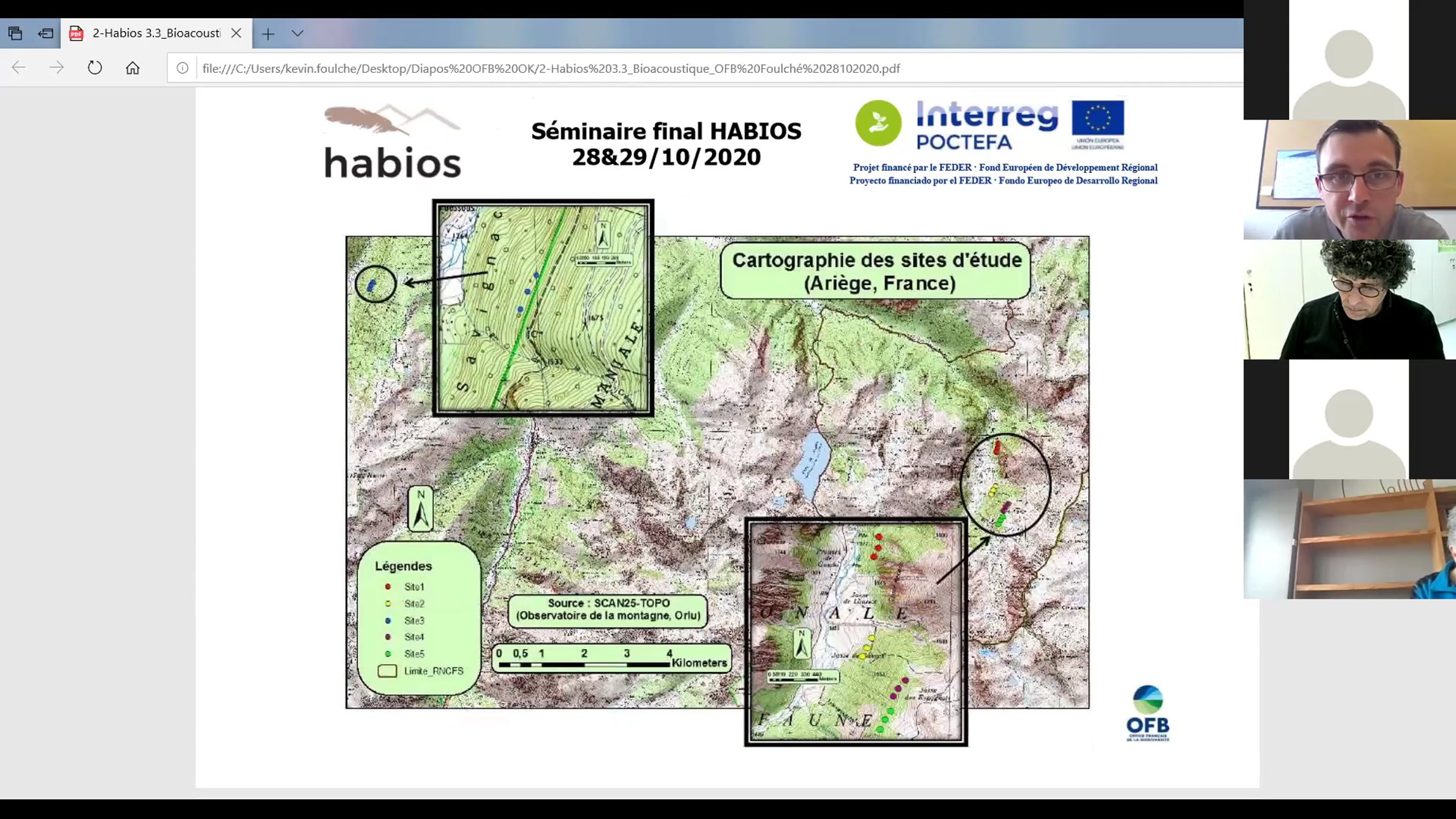Click the PDF file icon on the tab
Screen dimensions: 1456x819
click(76, 33)
